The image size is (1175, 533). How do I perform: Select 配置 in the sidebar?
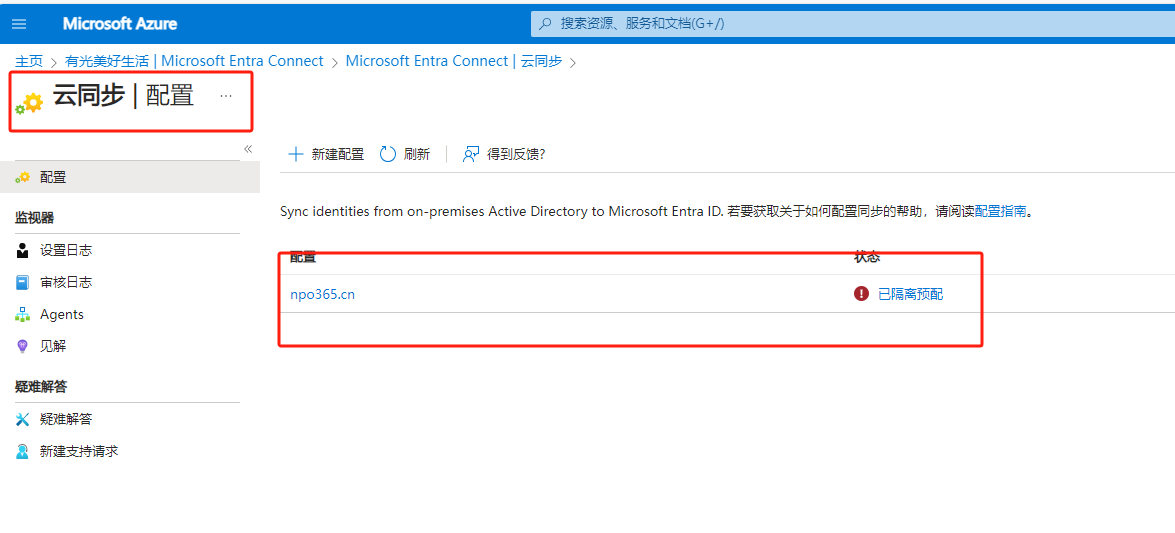(130, 177)
